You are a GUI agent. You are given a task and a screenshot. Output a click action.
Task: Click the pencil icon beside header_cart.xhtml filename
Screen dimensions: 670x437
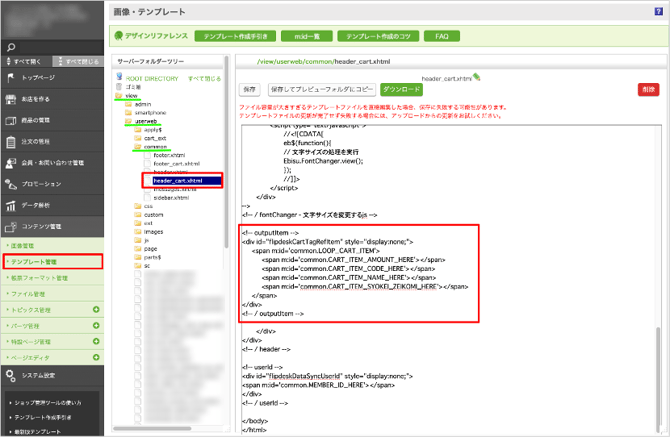(478, 75)
